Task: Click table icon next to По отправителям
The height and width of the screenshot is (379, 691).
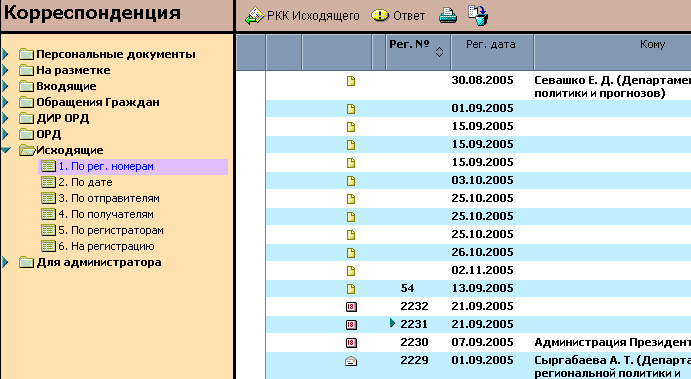Action: pyautogui.click(x=48, y=198)
